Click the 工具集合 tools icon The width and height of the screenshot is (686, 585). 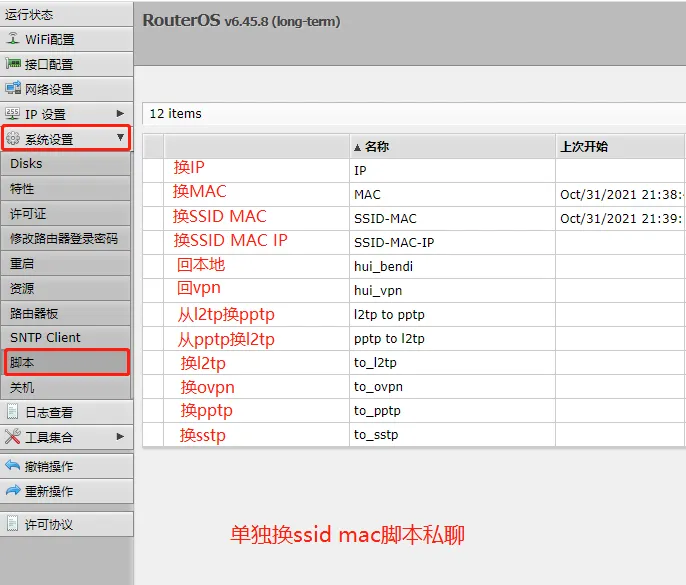13,436
